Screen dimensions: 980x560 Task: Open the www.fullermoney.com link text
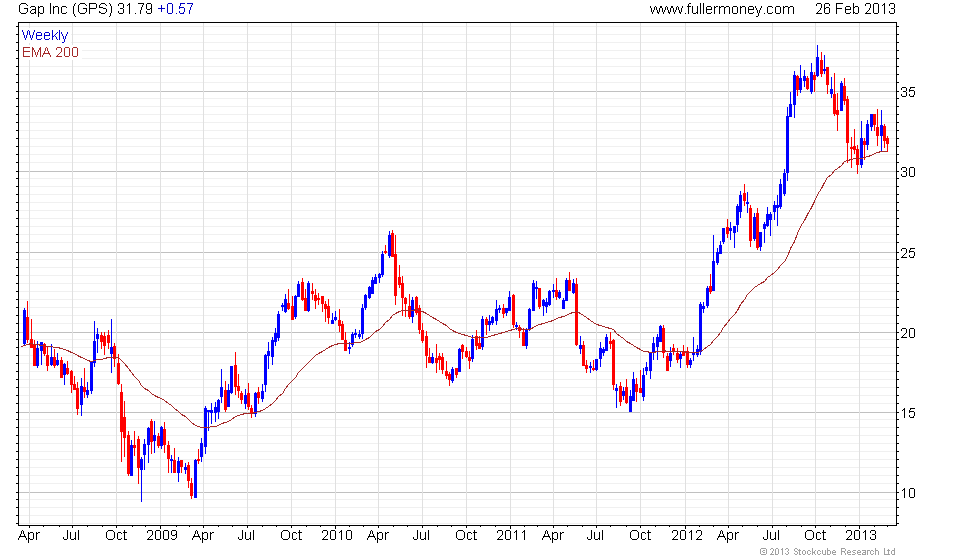click(x=722, y=9)
